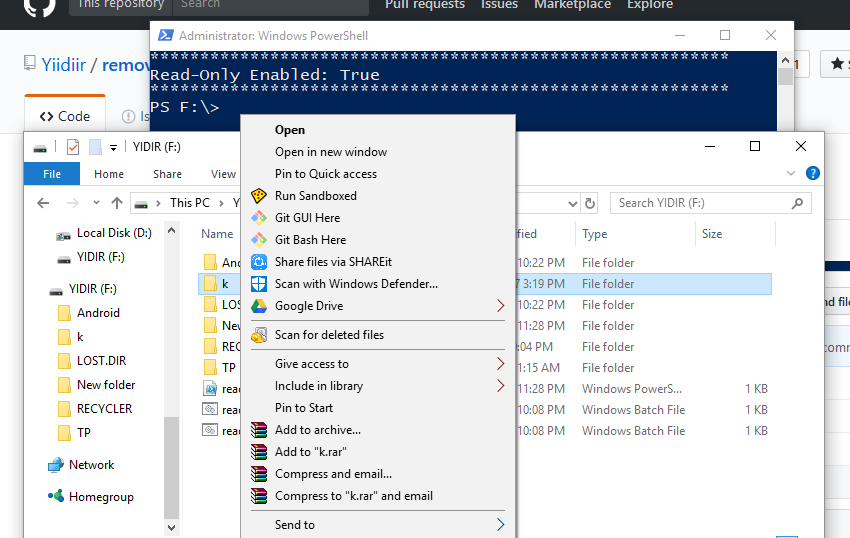Click the Search YIDIR (F:) field
The height and width of the screenshot is (538, 850).
711,203
